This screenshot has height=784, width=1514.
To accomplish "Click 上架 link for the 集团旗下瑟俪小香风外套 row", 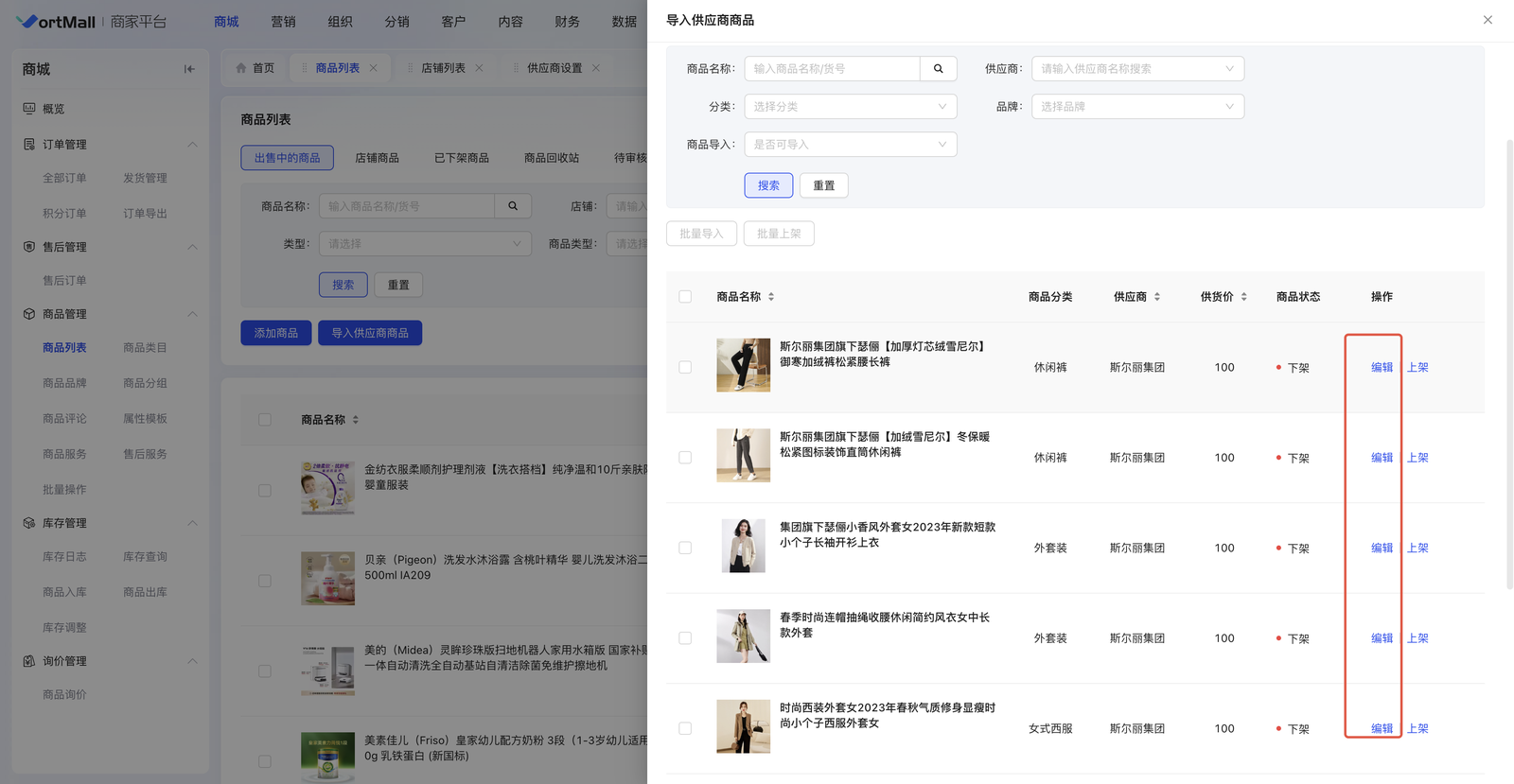I will 1417,549.
